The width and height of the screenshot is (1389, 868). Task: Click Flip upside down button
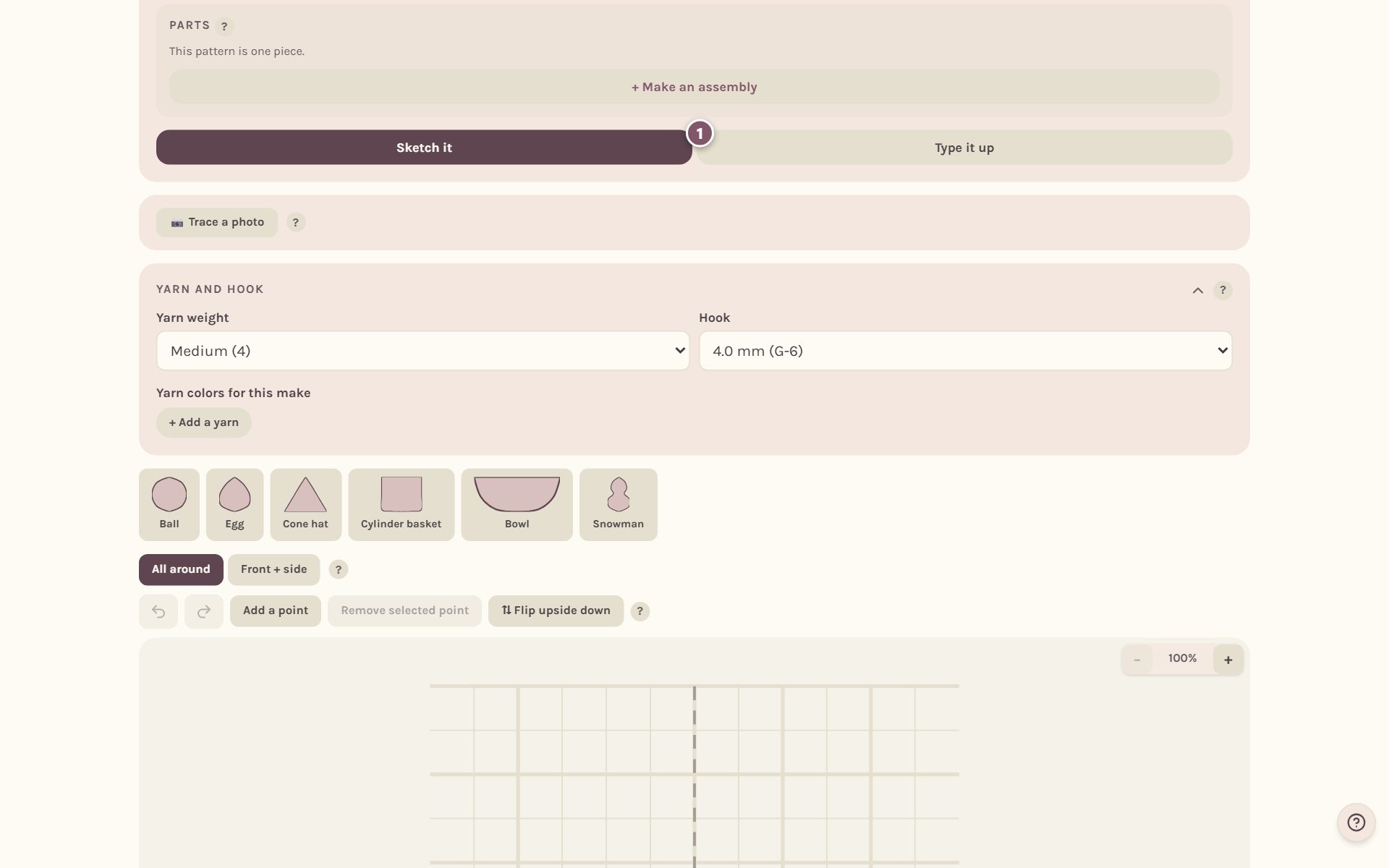click(x=556, y=610)
